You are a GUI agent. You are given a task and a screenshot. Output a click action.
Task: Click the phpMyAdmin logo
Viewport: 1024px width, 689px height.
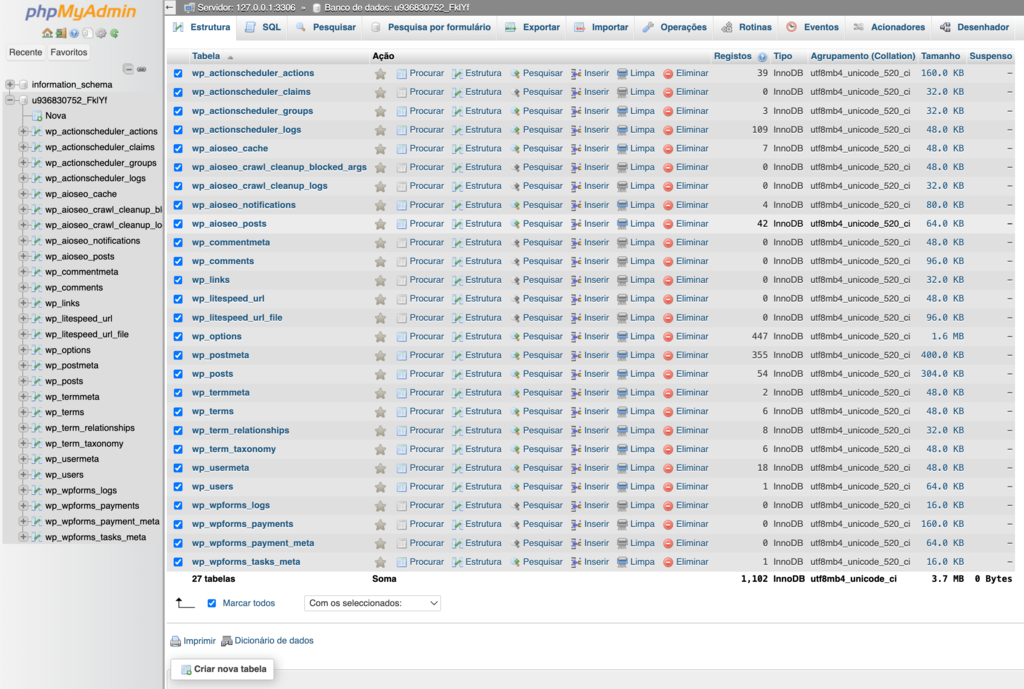[x=80, y=11]
